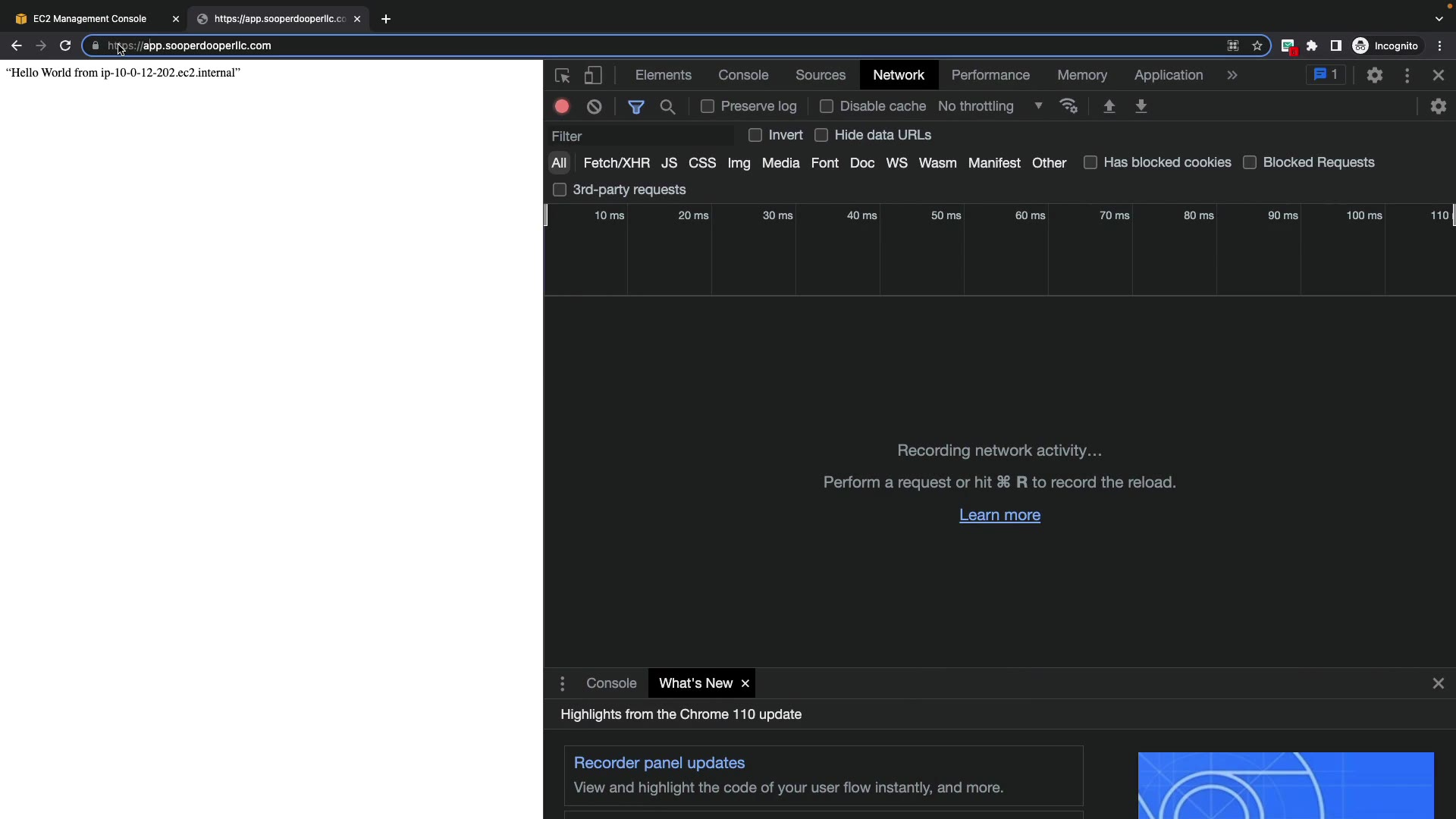Viewport: 1456px width, 819px height.
Task: Enable the Preserve log checkbox
Action: coord(708,106)
